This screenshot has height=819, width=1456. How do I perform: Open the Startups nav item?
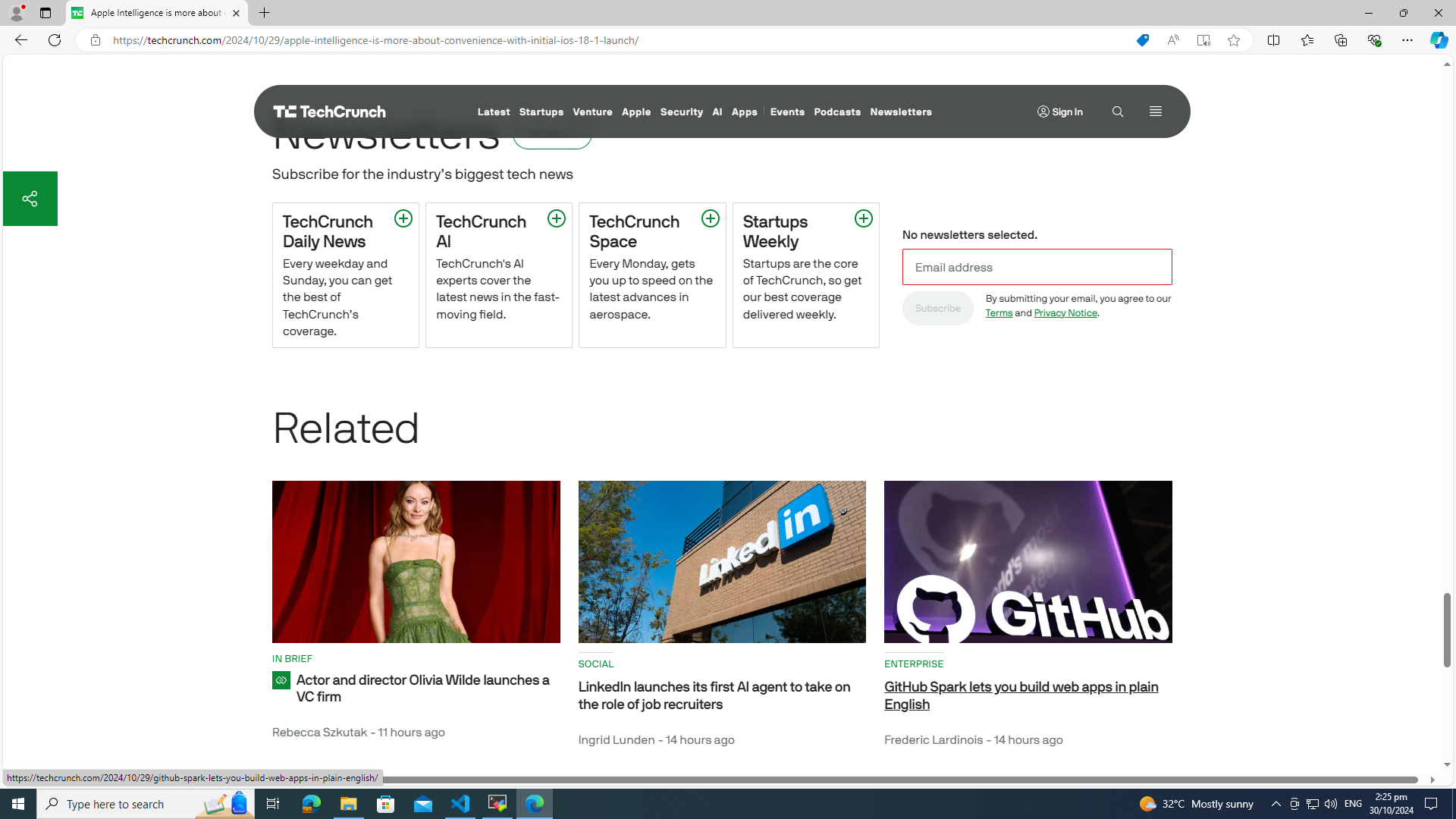(x=541, y=111)
